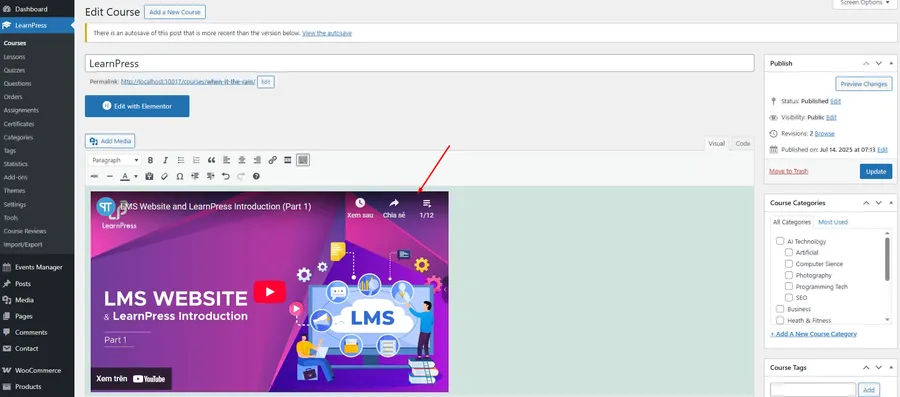Align text right
Viewport: 900px width, 397px height.
coord(257,160)
